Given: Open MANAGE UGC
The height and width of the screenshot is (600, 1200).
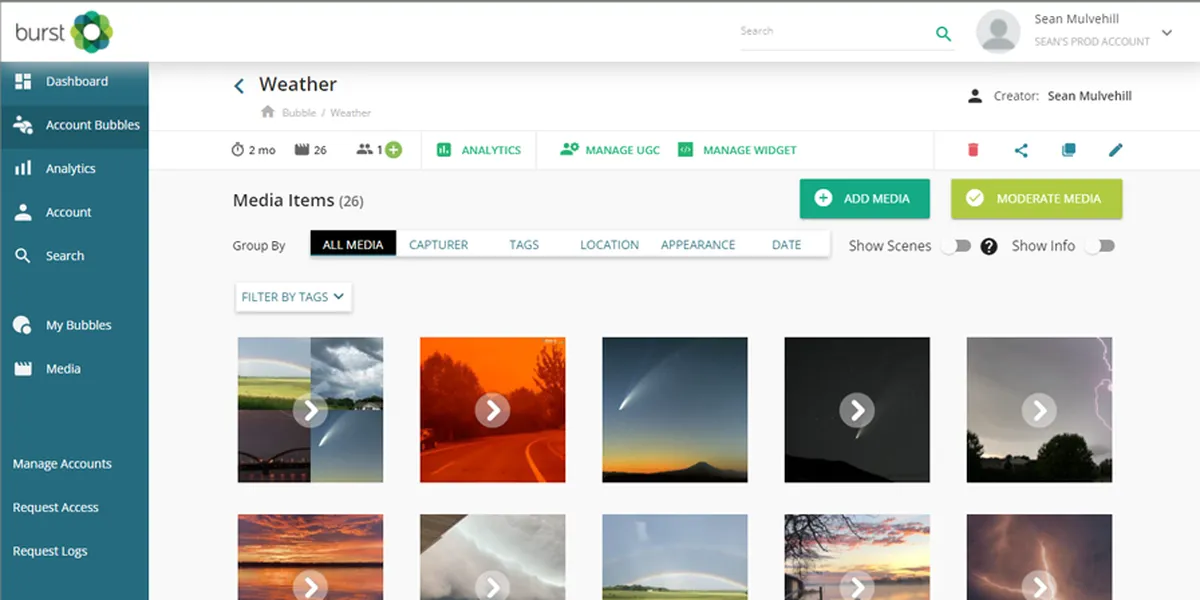Looking at the screenshot, I should [609, 150].
